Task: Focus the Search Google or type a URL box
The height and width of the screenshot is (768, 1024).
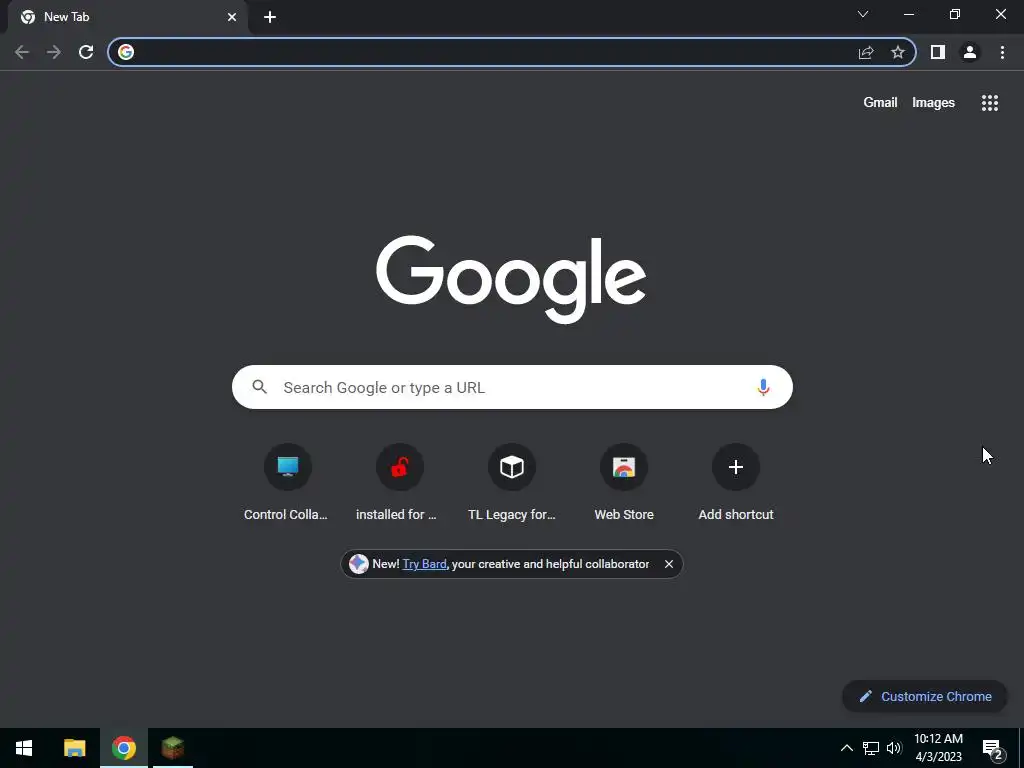Action: click(x=512, y=387)
